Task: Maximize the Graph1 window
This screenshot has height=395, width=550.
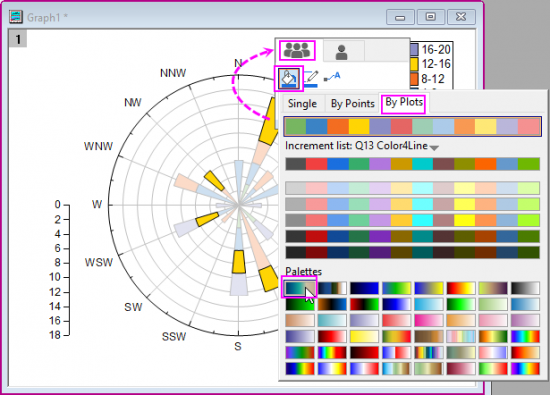Action: point(430,17)
